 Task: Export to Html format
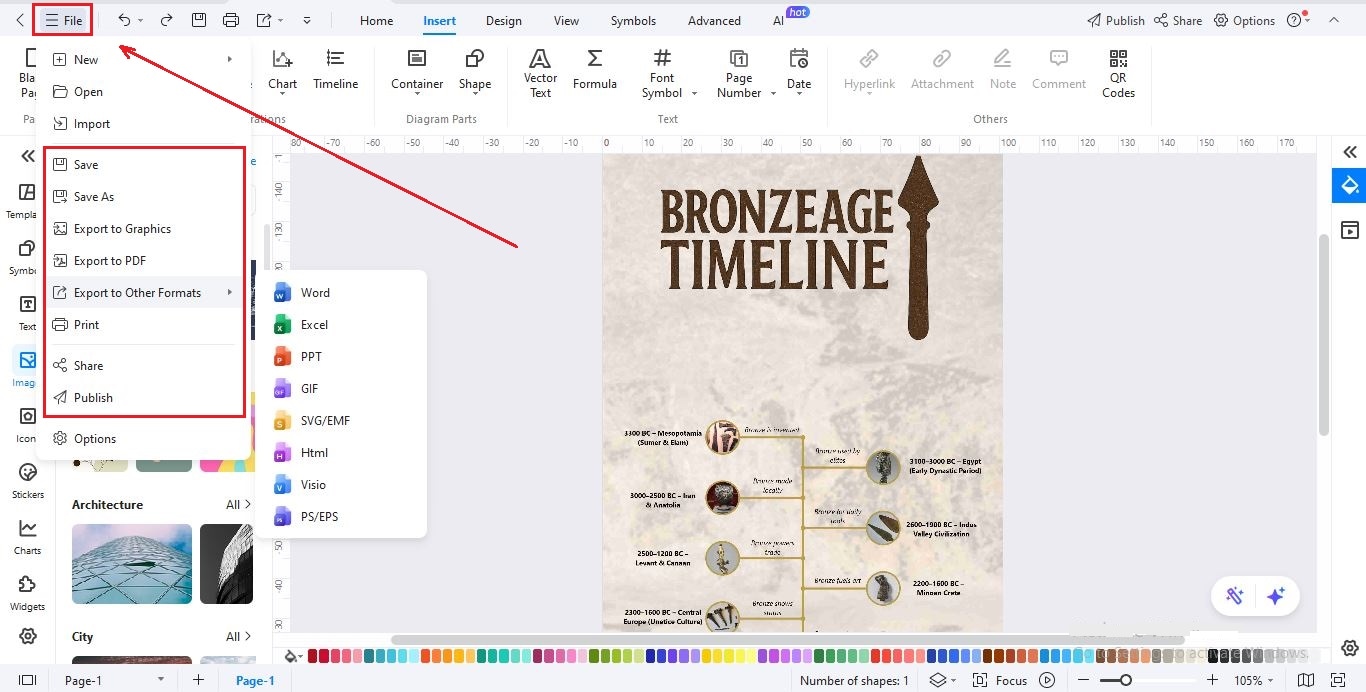pyautogui.click(x=341, y=452)
